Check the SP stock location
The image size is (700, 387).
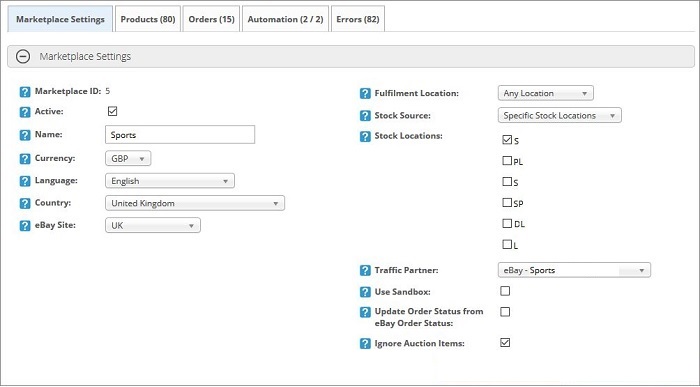pos(507,203)
